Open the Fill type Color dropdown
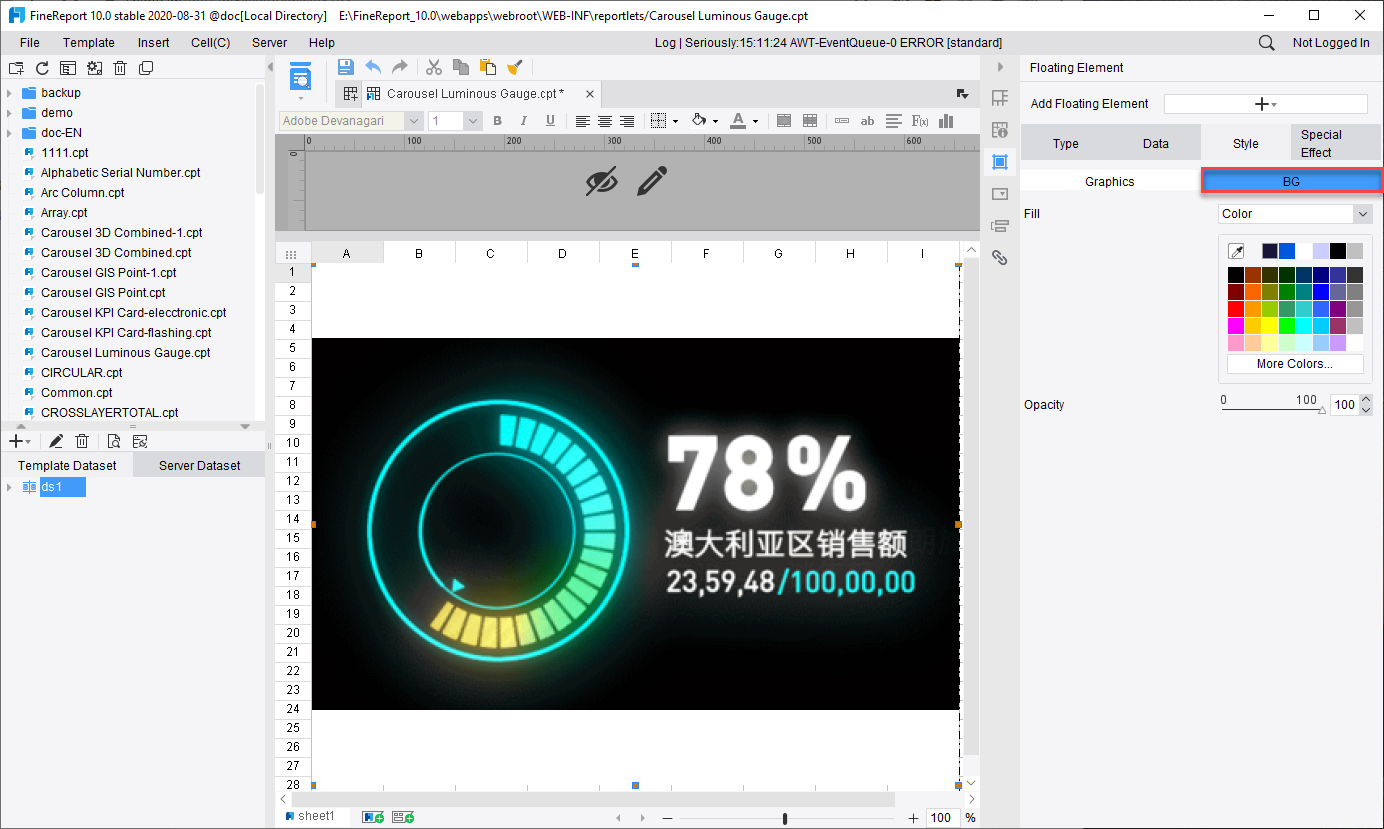Image resolution: width=1384 pixels, height=829 pixels. [1295, 213]
